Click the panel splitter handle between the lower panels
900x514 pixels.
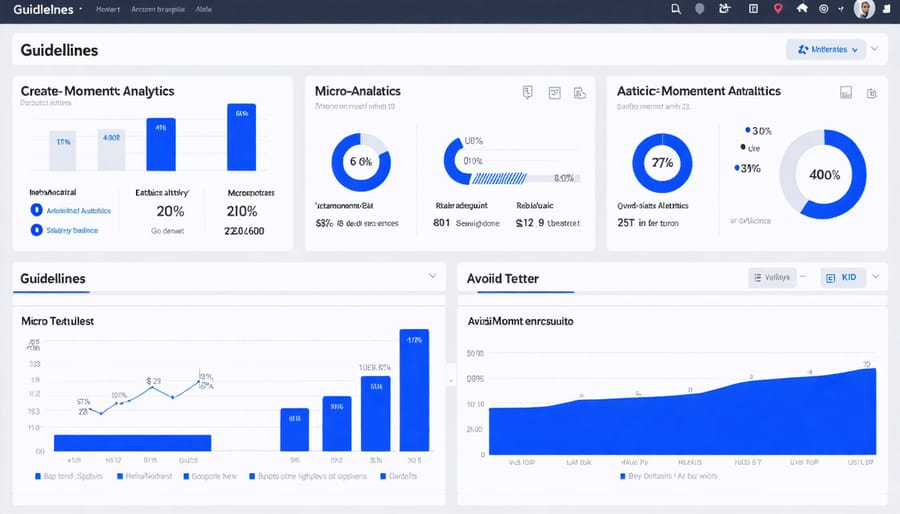(x=451, y=380)
